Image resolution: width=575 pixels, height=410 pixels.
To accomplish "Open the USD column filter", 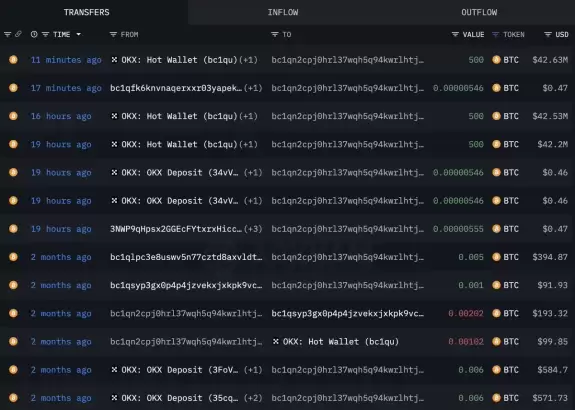I will [x=548, y=34].
